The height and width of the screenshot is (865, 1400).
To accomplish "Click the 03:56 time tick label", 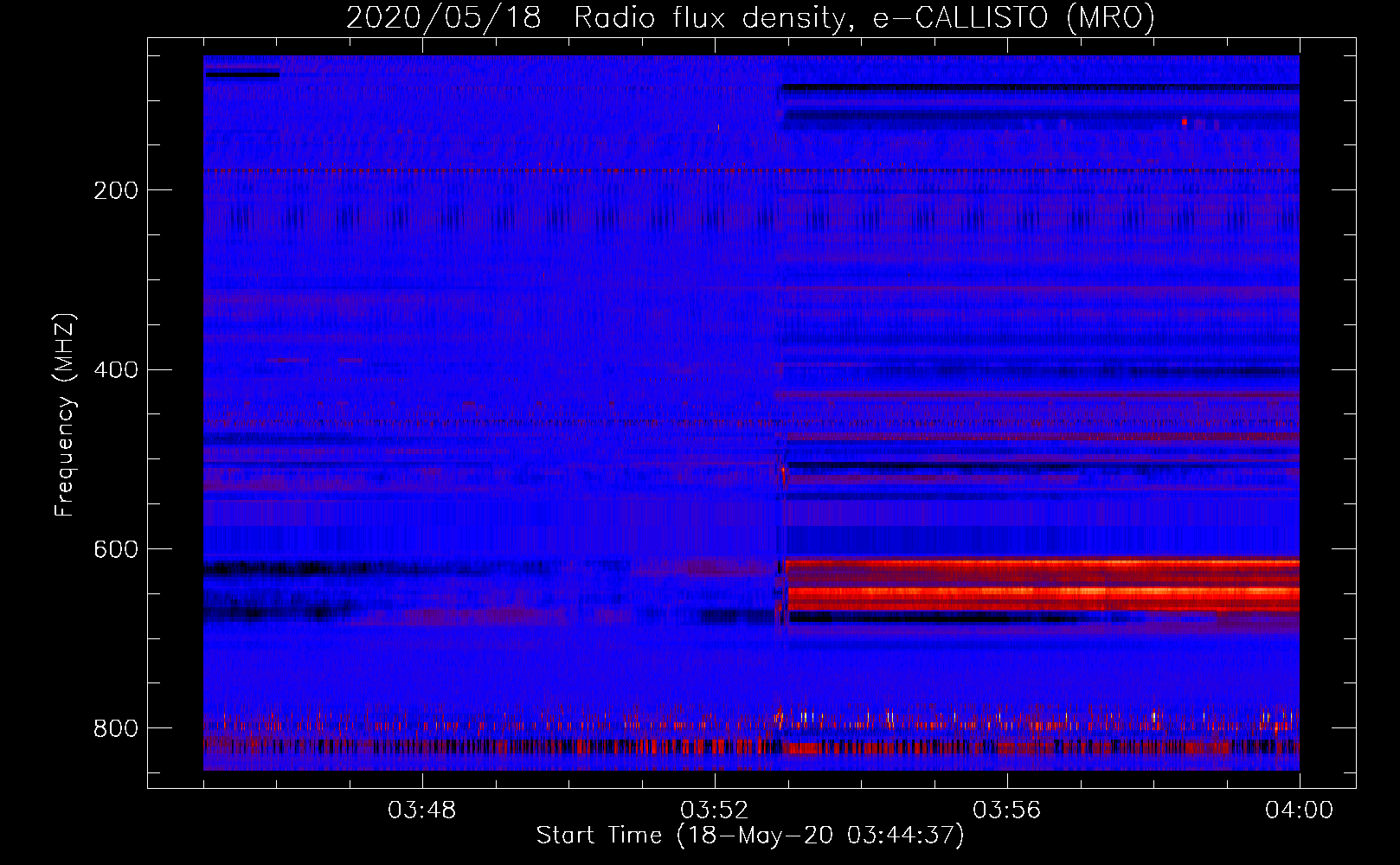I will pyautogui.click(x=1007, y=811).
